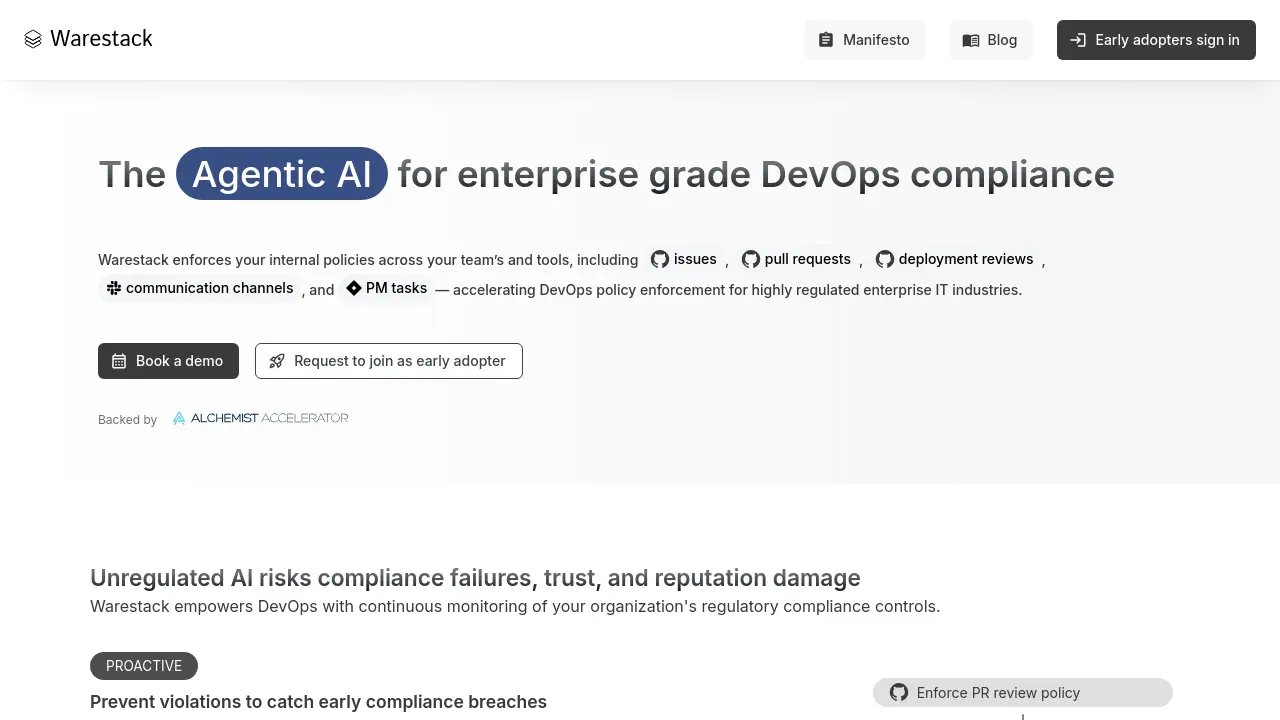Image resolution: width=1280 pixels, height=720 pixels.
Task: Request to join as early adopter
Action: click(x=389, y=361)
